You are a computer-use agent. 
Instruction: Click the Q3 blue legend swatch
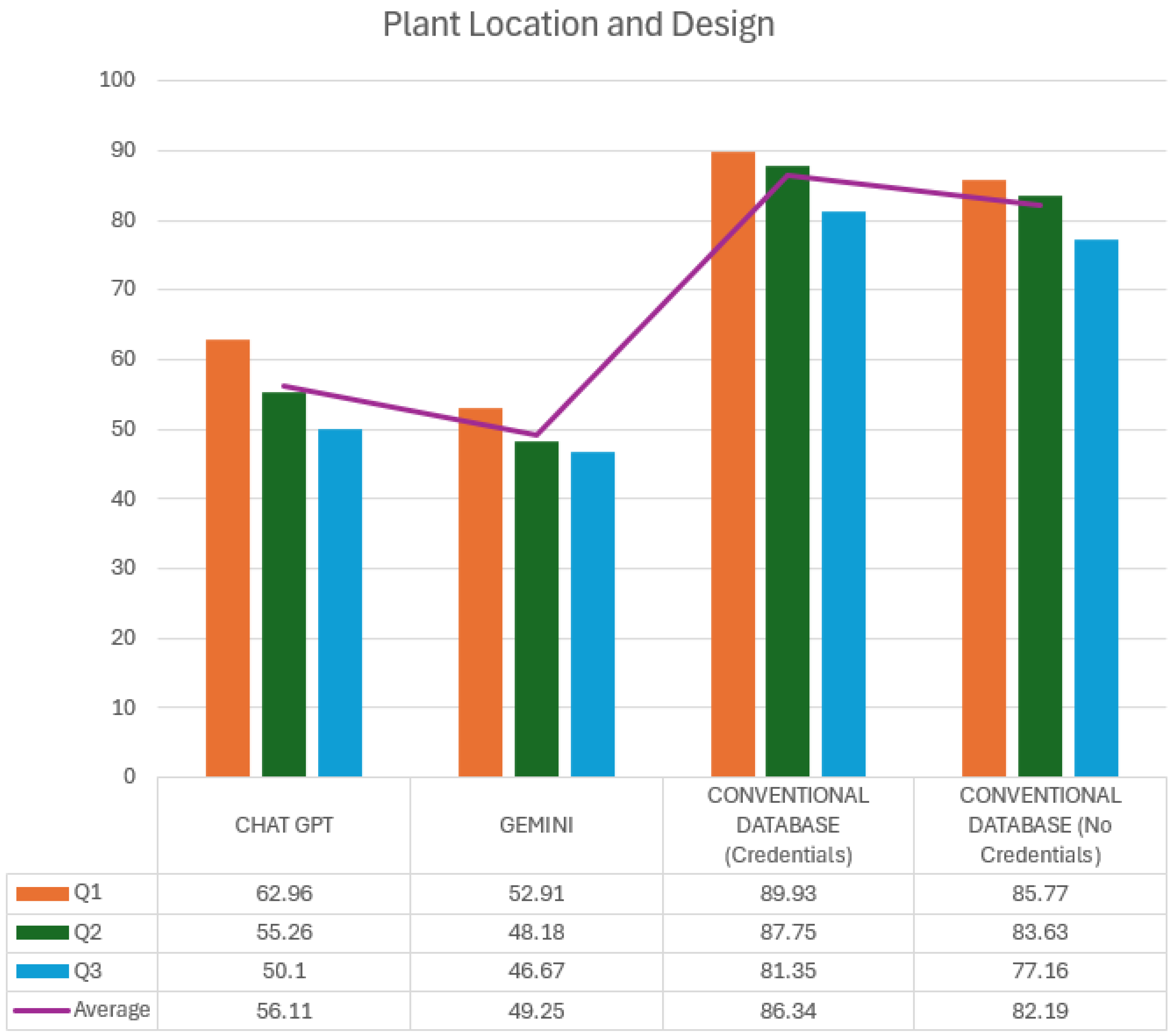point(42,971)
